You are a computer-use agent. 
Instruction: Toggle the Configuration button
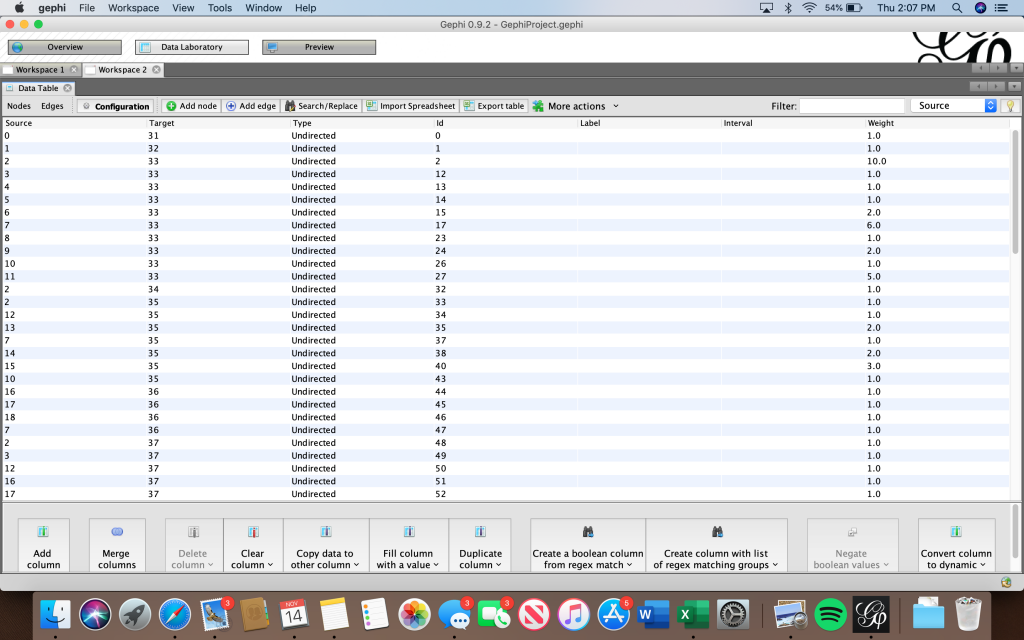coord(115,106)
